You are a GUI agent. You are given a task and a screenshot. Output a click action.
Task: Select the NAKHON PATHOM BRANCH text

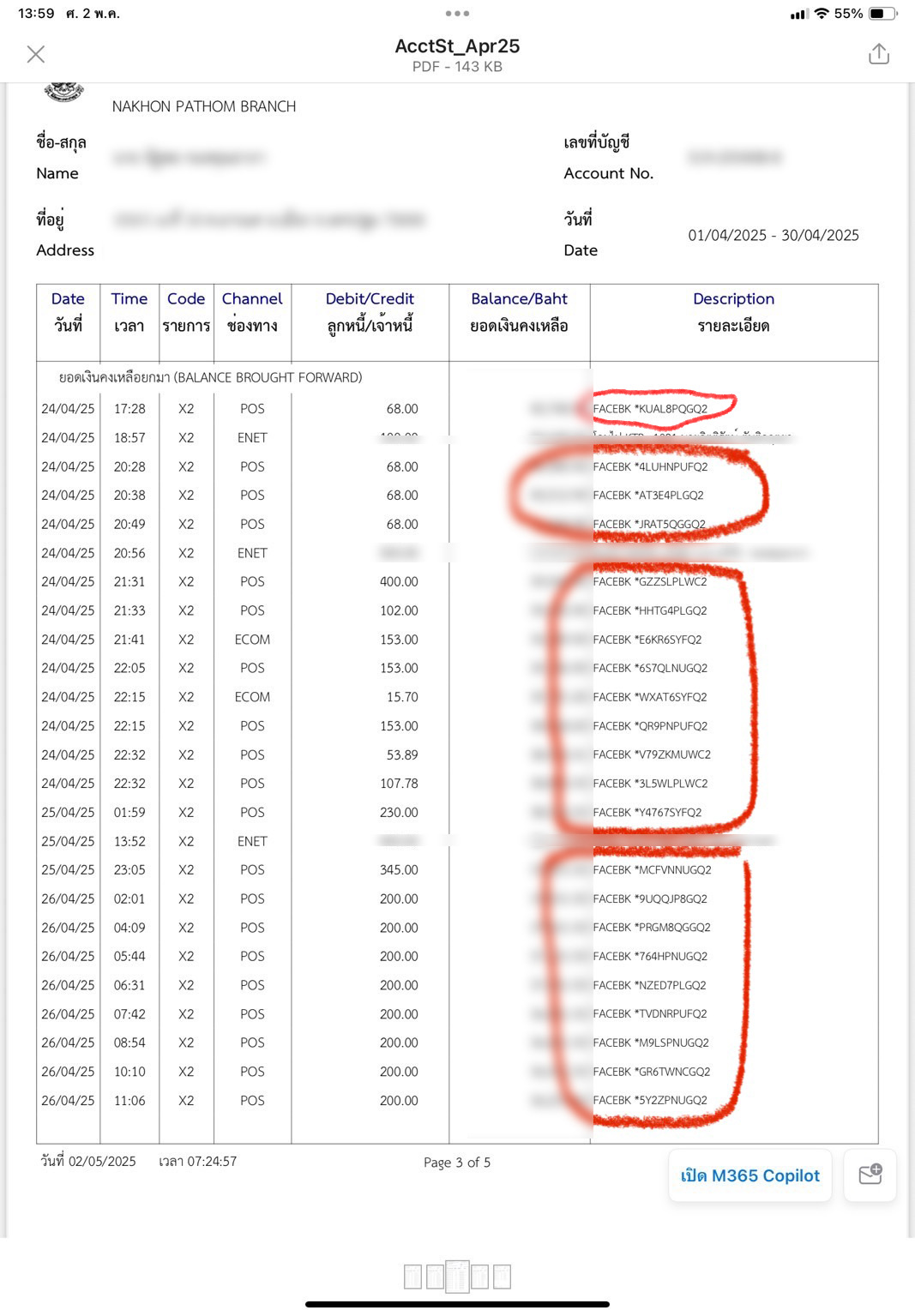coord(204,106)
